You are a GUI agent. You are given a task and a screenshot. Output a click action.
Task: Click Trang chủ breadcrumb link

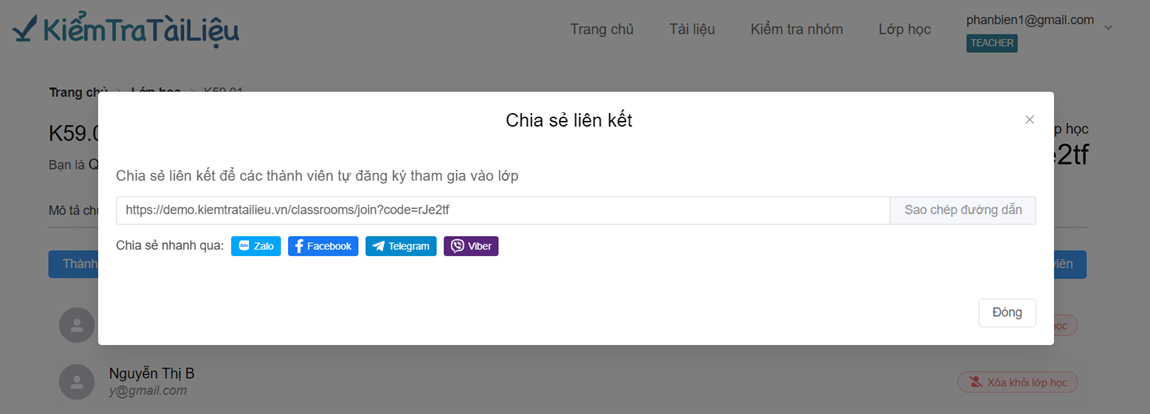(x=78, y=92)
